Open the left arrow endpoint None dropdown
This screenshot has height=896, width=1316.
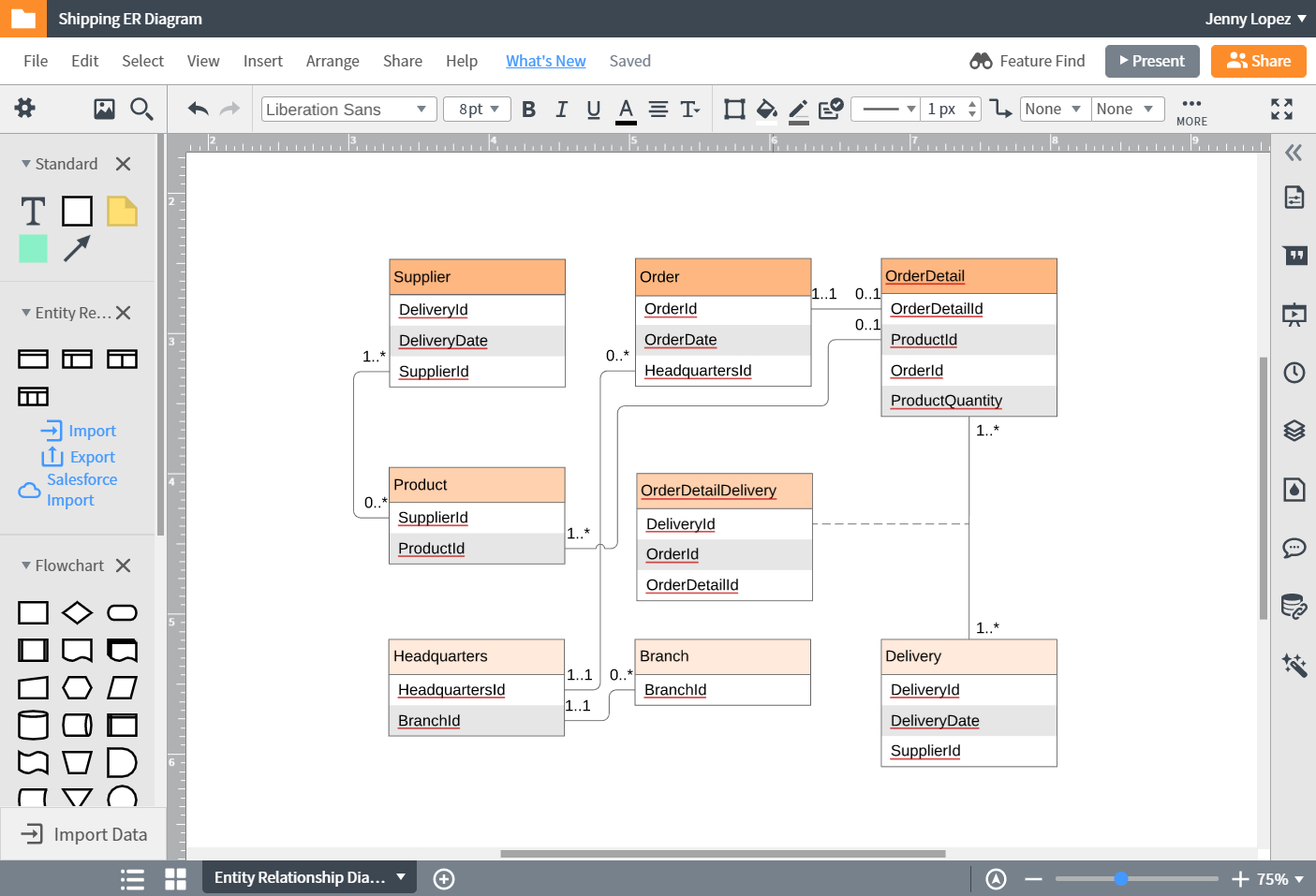tap(1055, 110)
